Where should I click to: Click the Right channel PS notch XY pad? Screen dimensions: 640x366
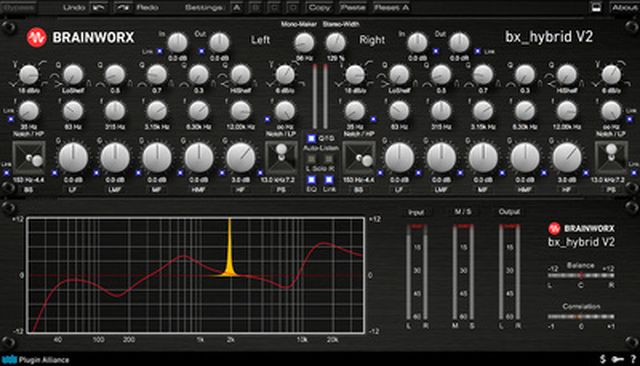pyautogui.click(x=611, y=158)
